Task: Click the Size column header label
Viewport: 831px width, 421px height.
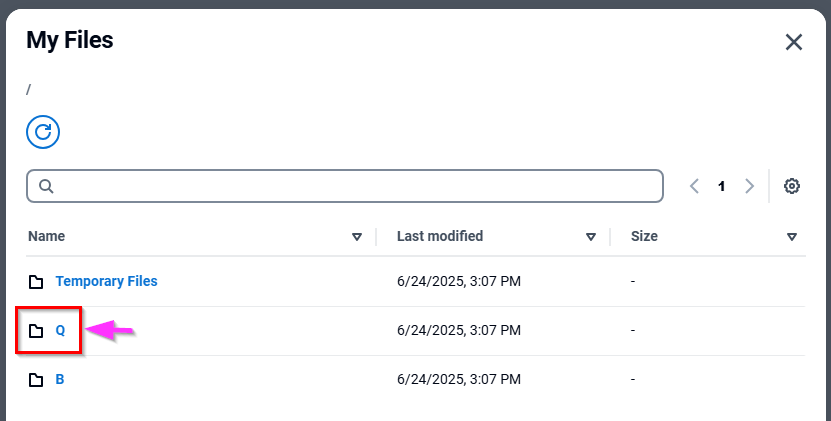Action: (644, 237)
